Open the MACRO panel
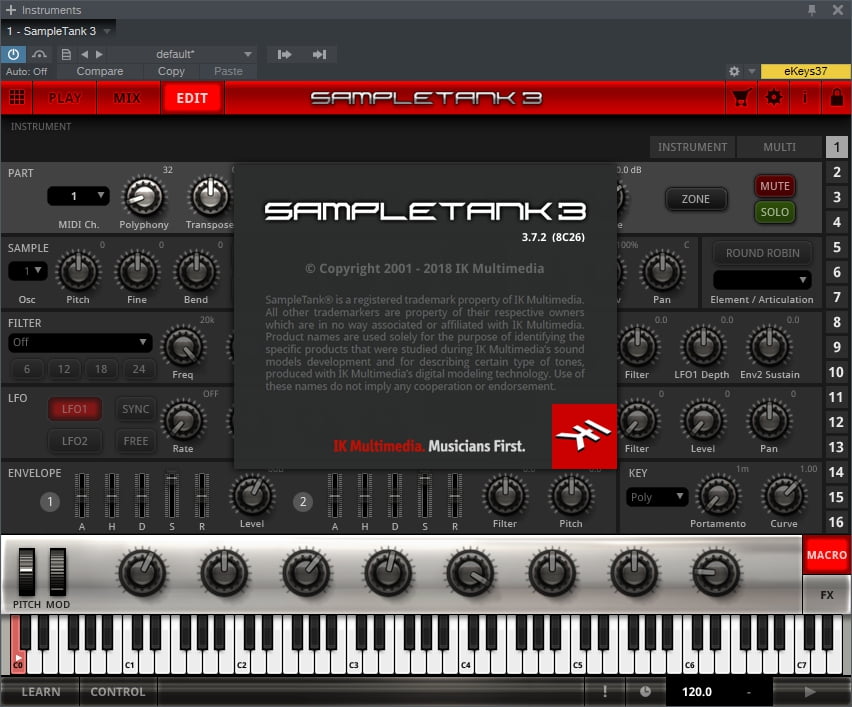Image resolution: width=852 pixels, height=707 pixels. [826, 555]
